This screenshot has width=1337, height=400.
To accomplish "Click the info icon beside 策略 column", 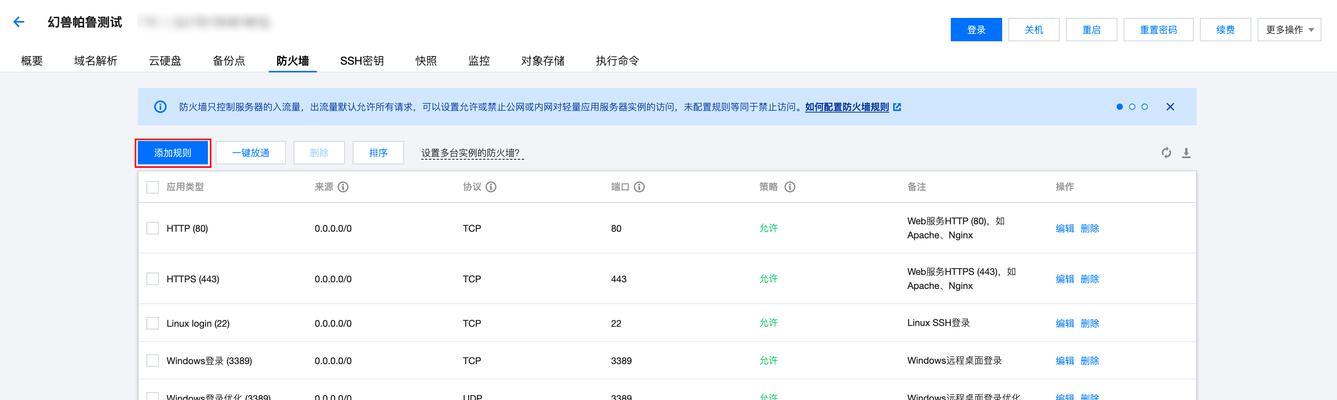I will pos(790,187).
